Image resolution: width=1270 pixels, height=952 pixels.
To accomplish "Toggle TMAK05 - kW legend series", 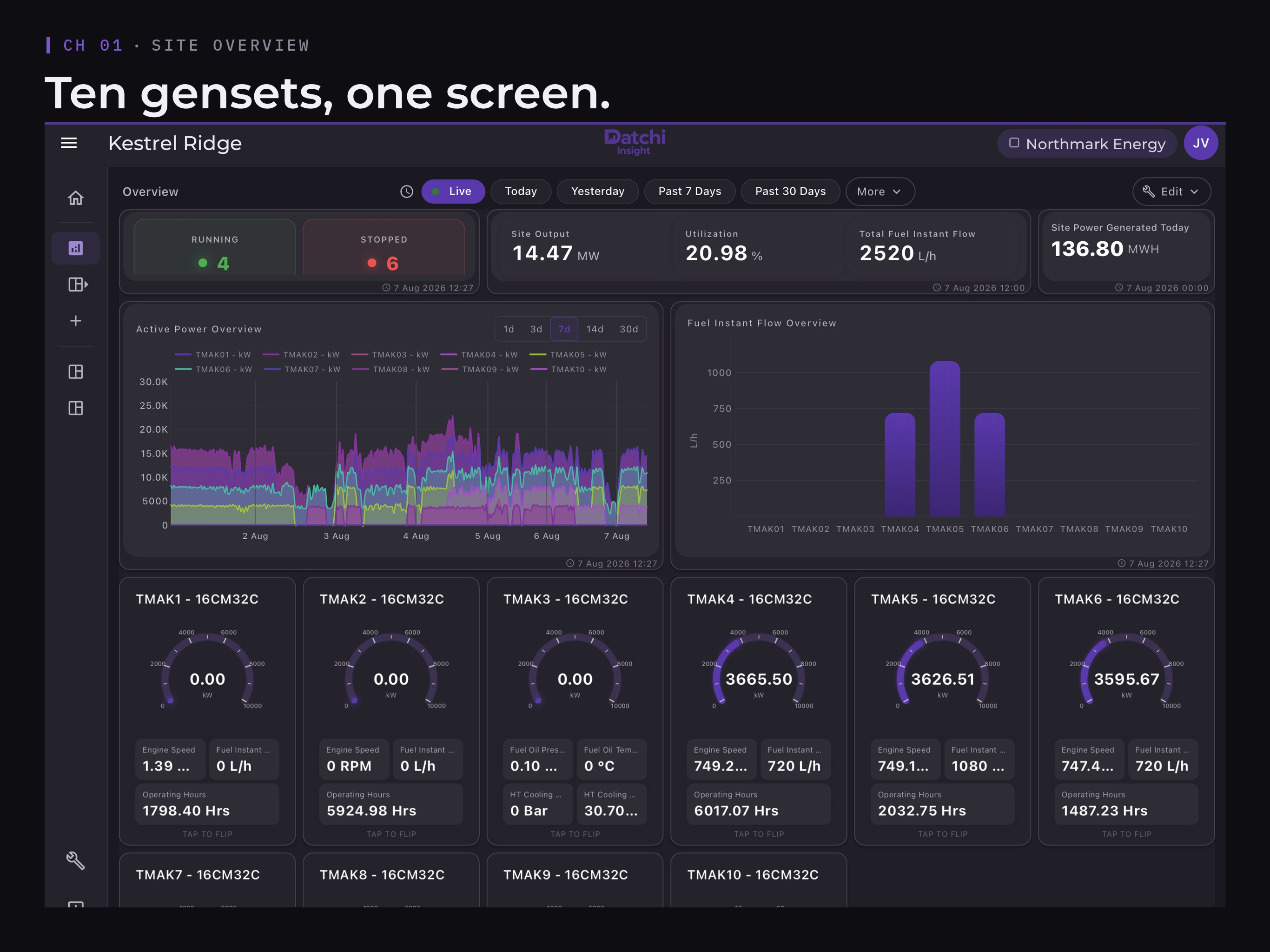I will pyautogui.click(x=568, y=355).
